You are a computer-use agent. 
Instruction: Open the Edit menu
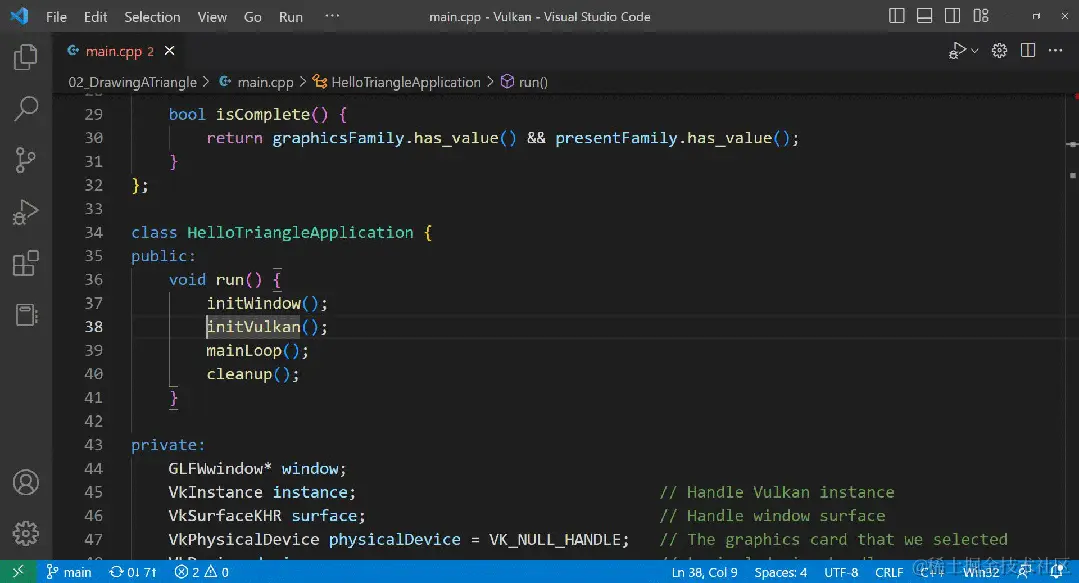tap(95, 17)
